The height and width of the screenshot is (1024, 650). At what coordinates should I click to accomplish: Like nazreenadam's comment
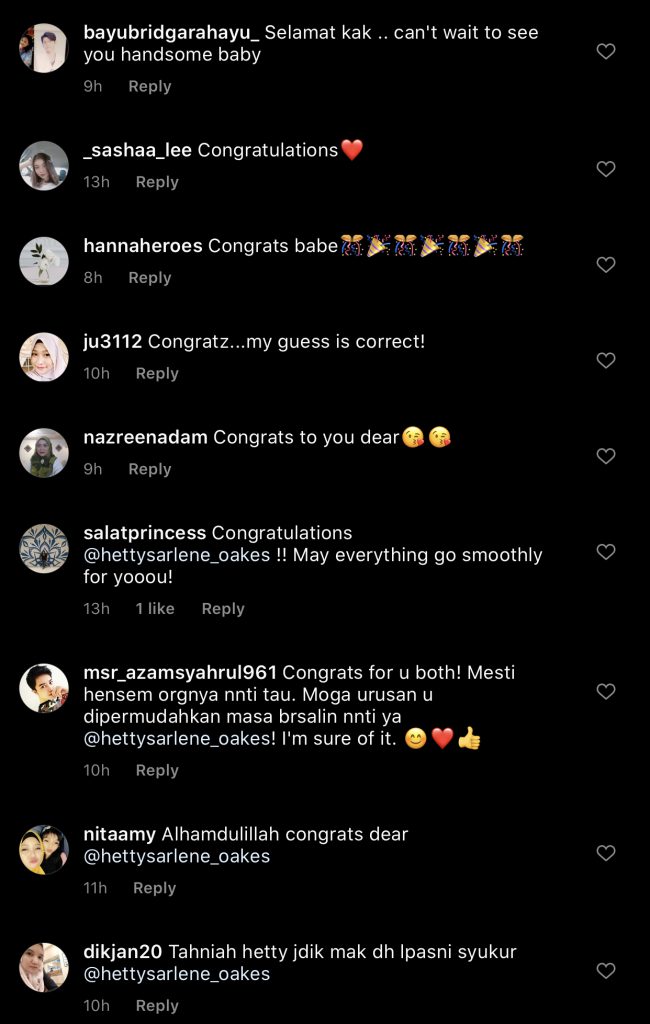[606, 456]
